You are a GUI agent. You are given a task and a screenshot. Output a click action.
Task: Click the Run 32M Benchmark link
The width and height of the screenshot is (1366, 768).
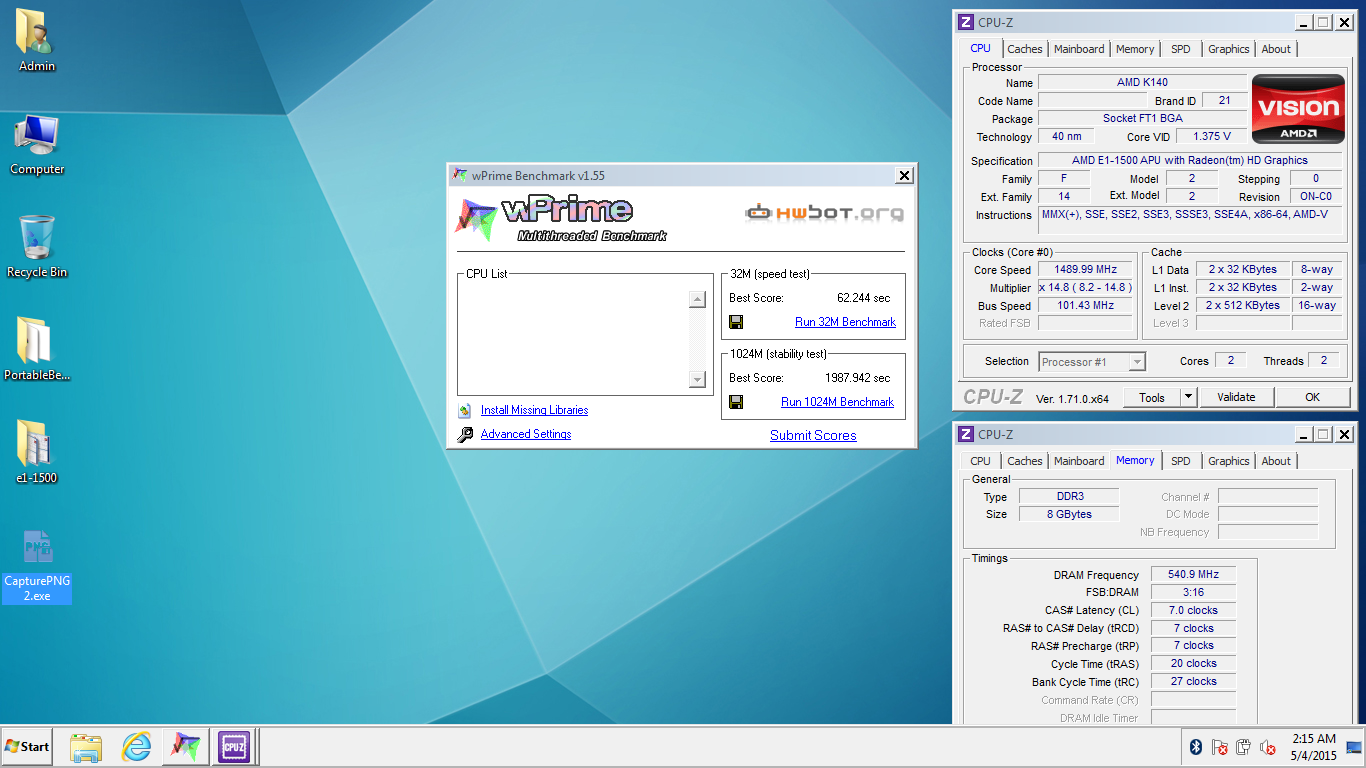tap(845, 322)
